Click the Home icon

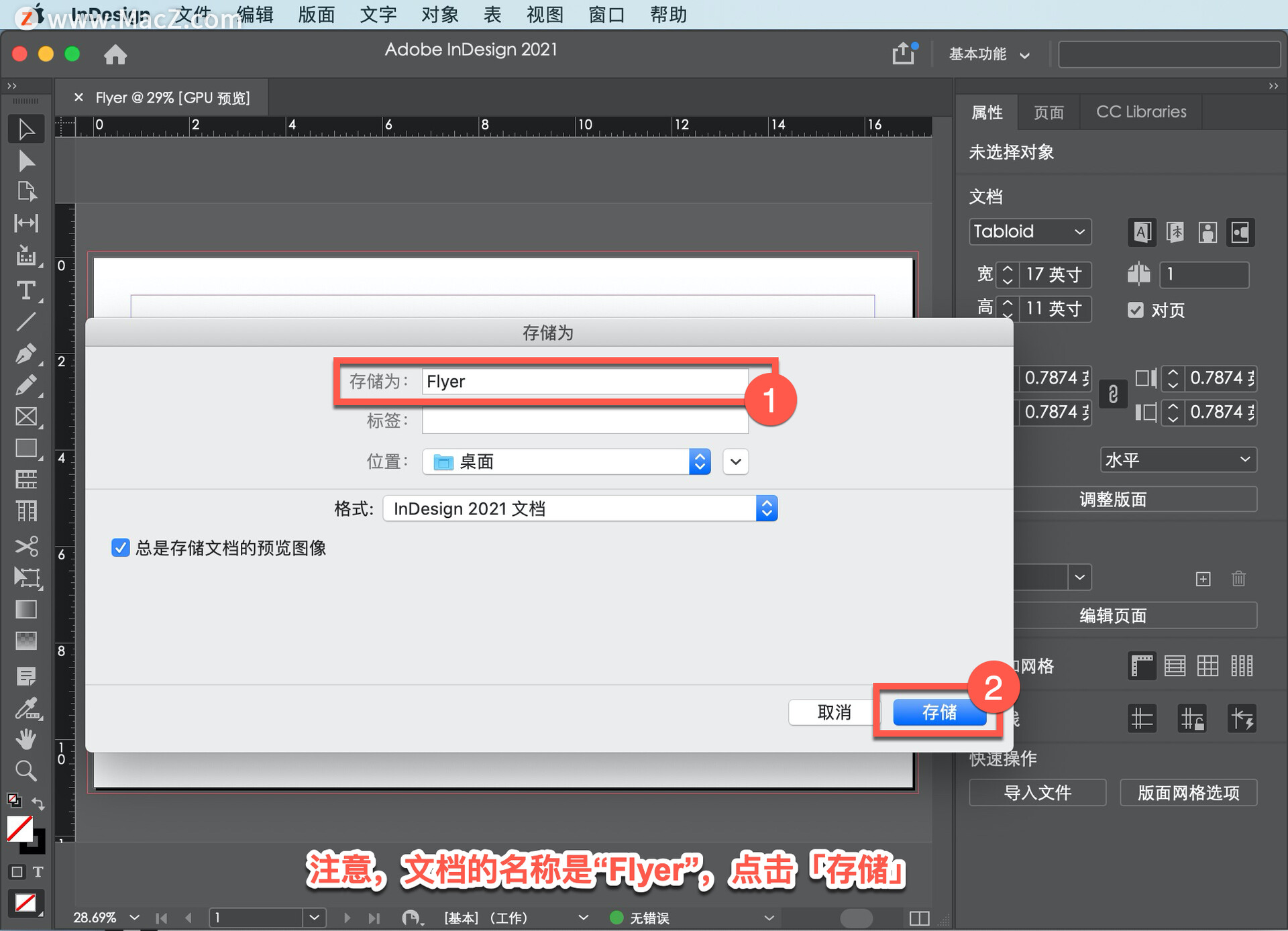pos(115,54)
